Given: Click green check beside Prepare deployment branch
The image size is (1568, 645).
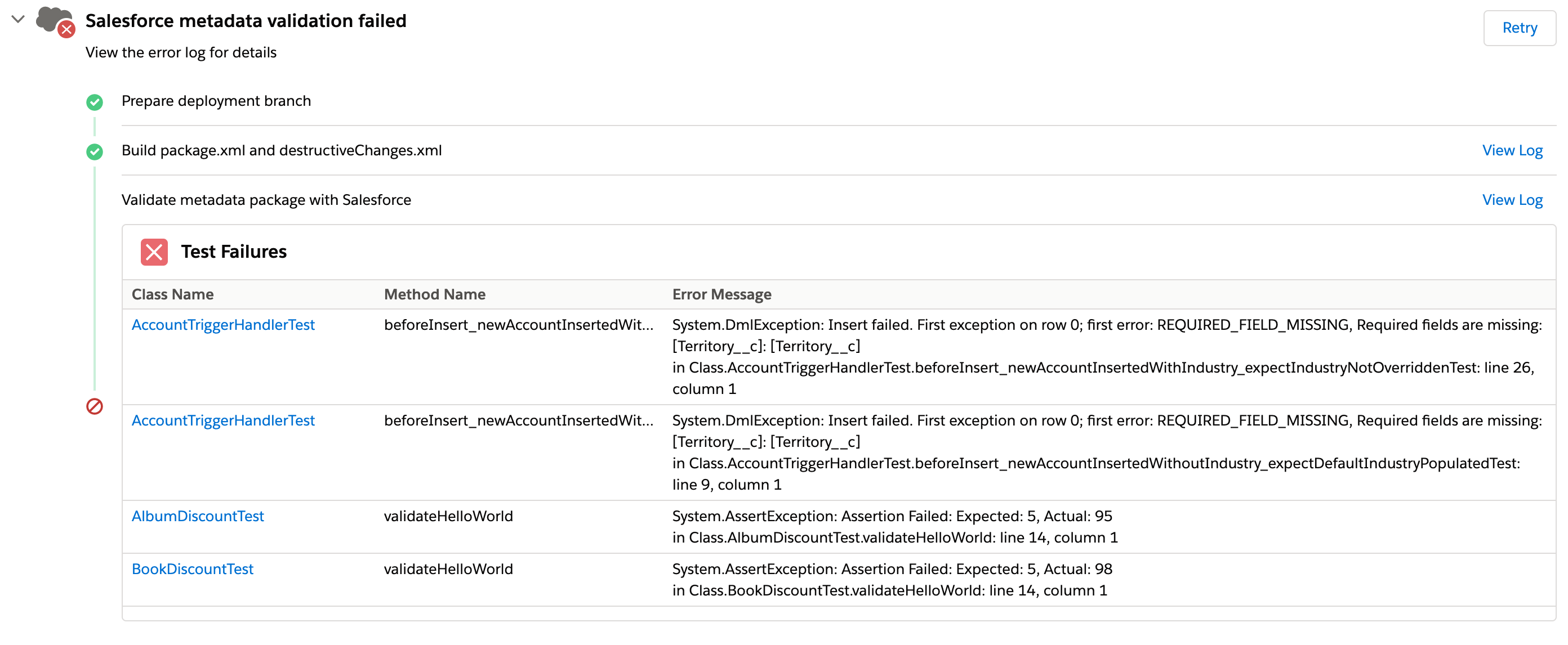Looking at the screenshot, I should [x=95, y=102].
